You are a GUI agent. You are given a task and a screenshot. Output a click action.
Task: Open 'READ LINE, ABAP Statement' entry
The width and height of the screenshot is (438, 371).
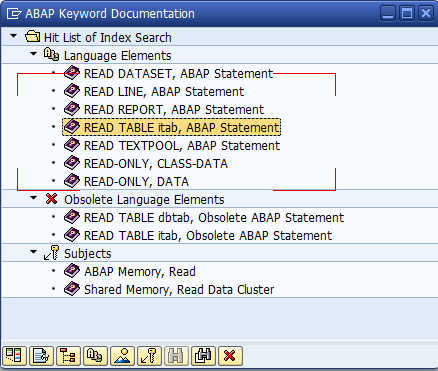click(164, 92)
